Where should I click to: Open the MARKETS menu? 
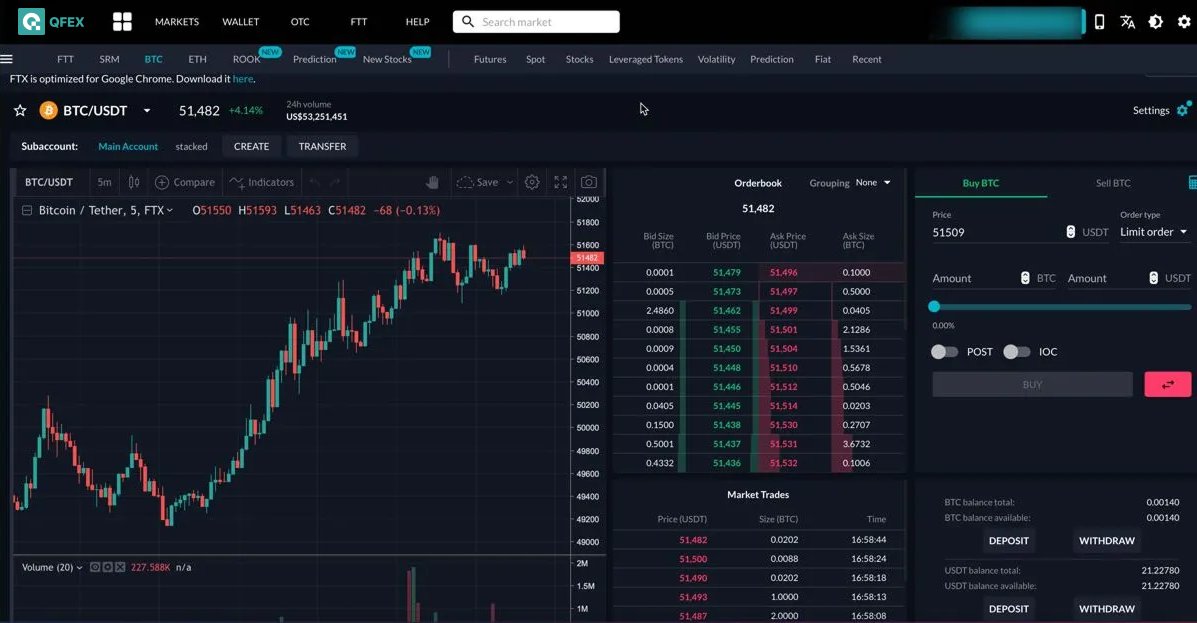pyautogui.click(x=176, y=21)
